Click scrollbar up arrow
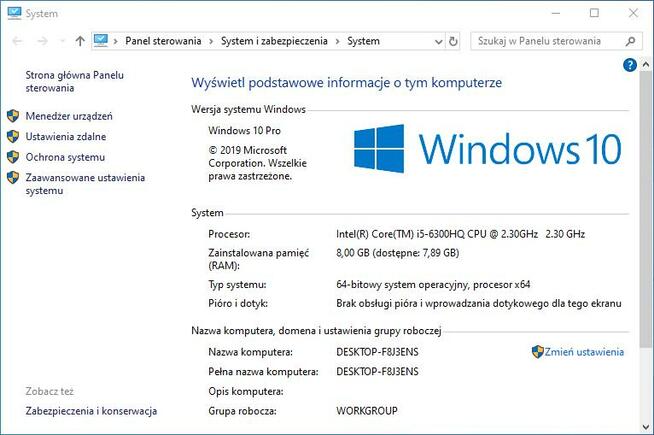This screenshot has height=435, width=654. pyautogui.click(x=646, y=65)
